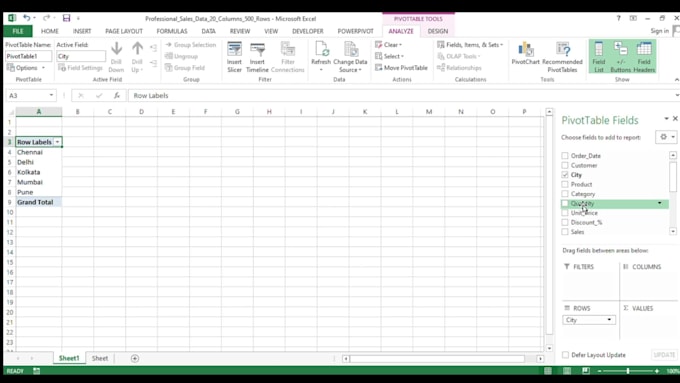Screen dimensions: 680x383
Task: Expand the Clear dropdown
Action: click(x=389, y=45)
